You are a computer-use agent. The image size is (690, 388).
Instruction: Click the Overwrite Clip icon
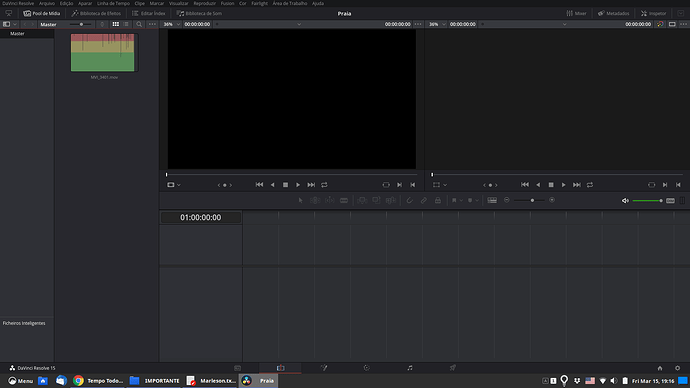pos(376,200)
